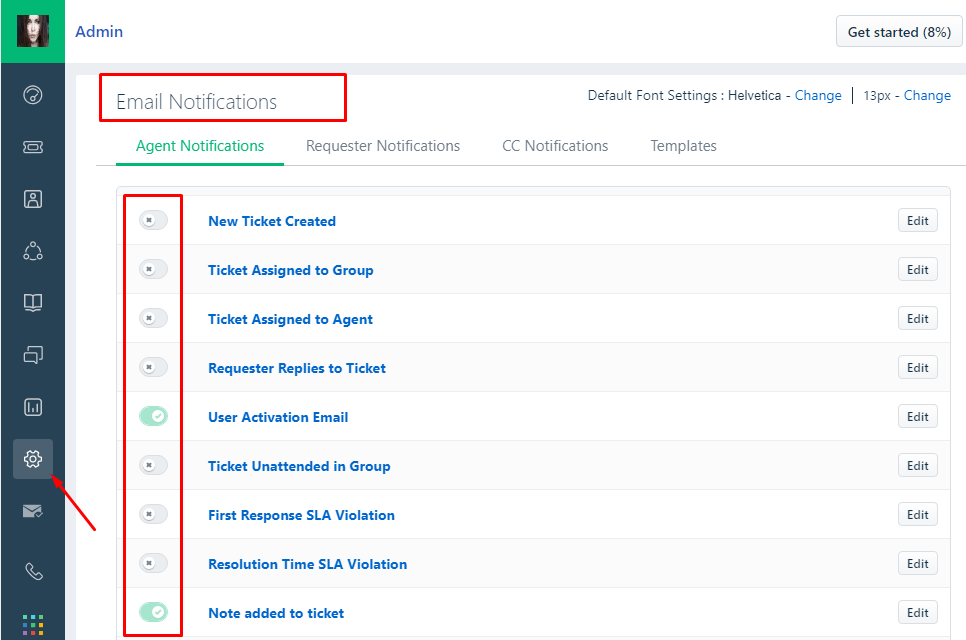Enable the Requester Replies to Ticket toggle
Screen dimensions: 966x640
coord(153,367)
